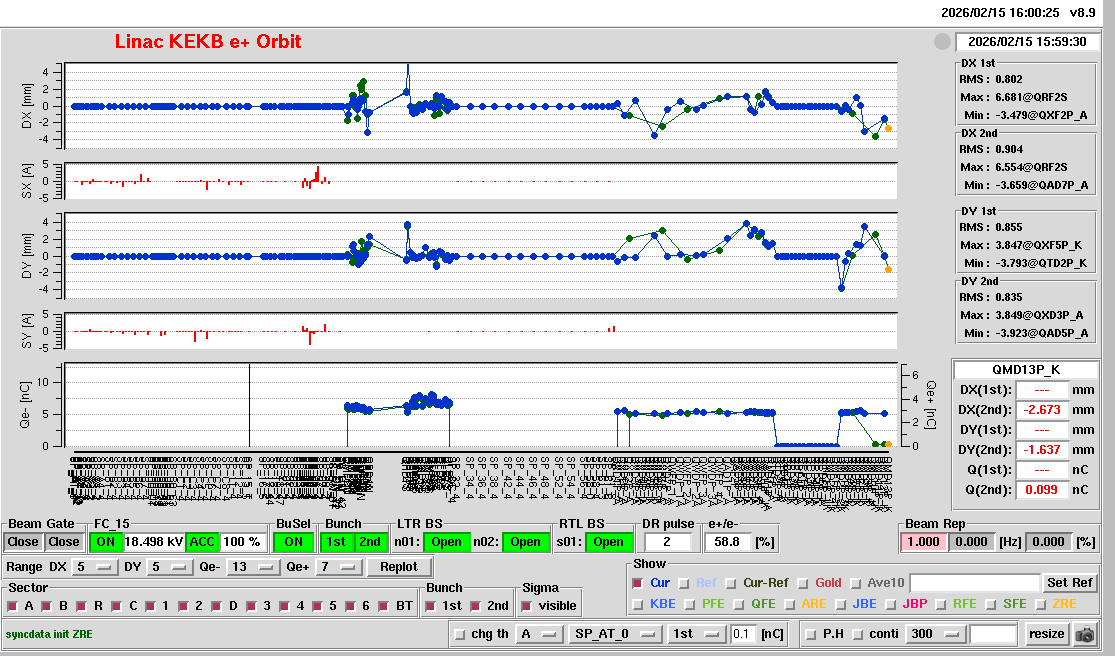
Task: Toggle Sector B checkbox
Action: 47,606
